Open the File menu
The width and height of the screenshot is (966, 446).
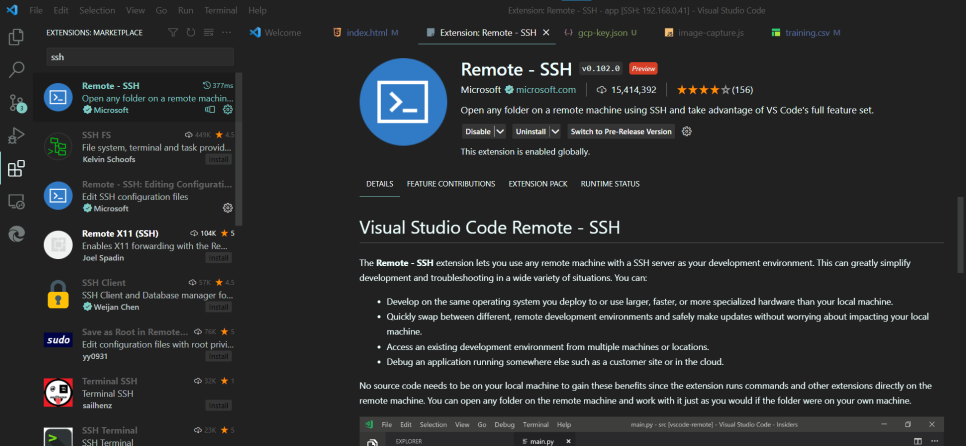36,10
